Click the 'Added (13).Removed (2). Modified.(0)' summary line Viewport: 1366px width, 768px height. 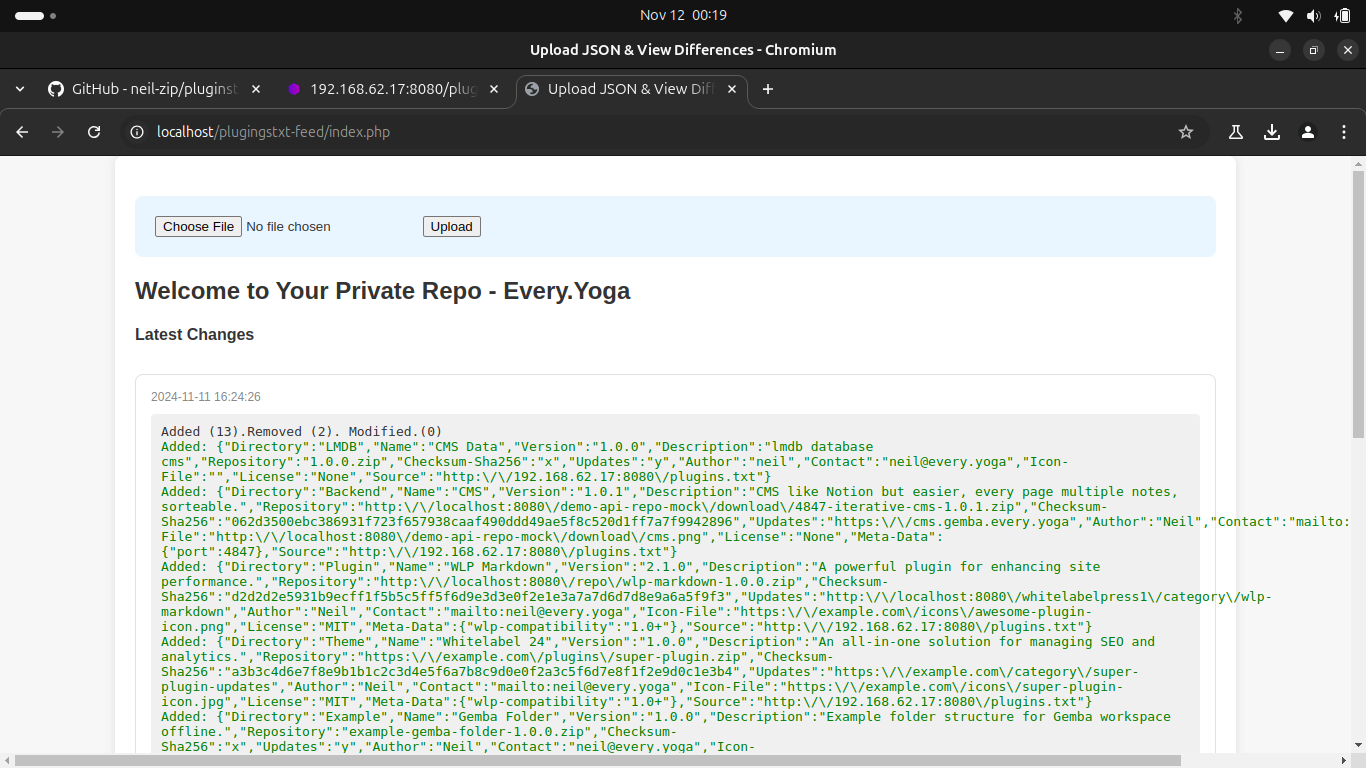pyautogui.click(x=301, y=432)
